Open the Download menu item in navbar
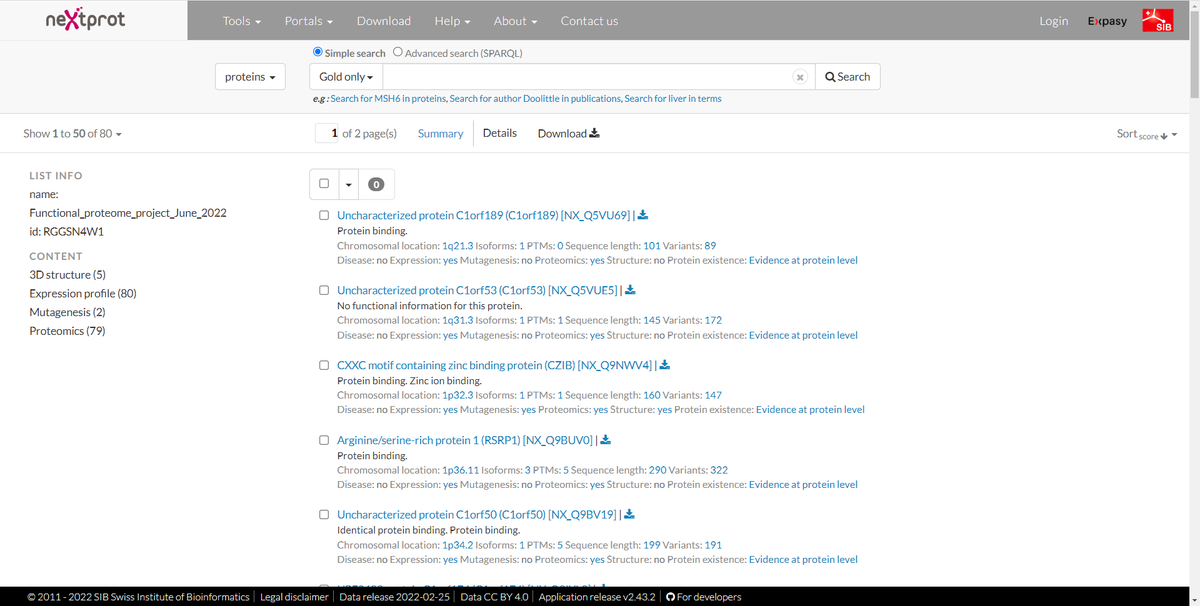The width and height of the screenshot is (1200, 606). [x=384, y=21]
